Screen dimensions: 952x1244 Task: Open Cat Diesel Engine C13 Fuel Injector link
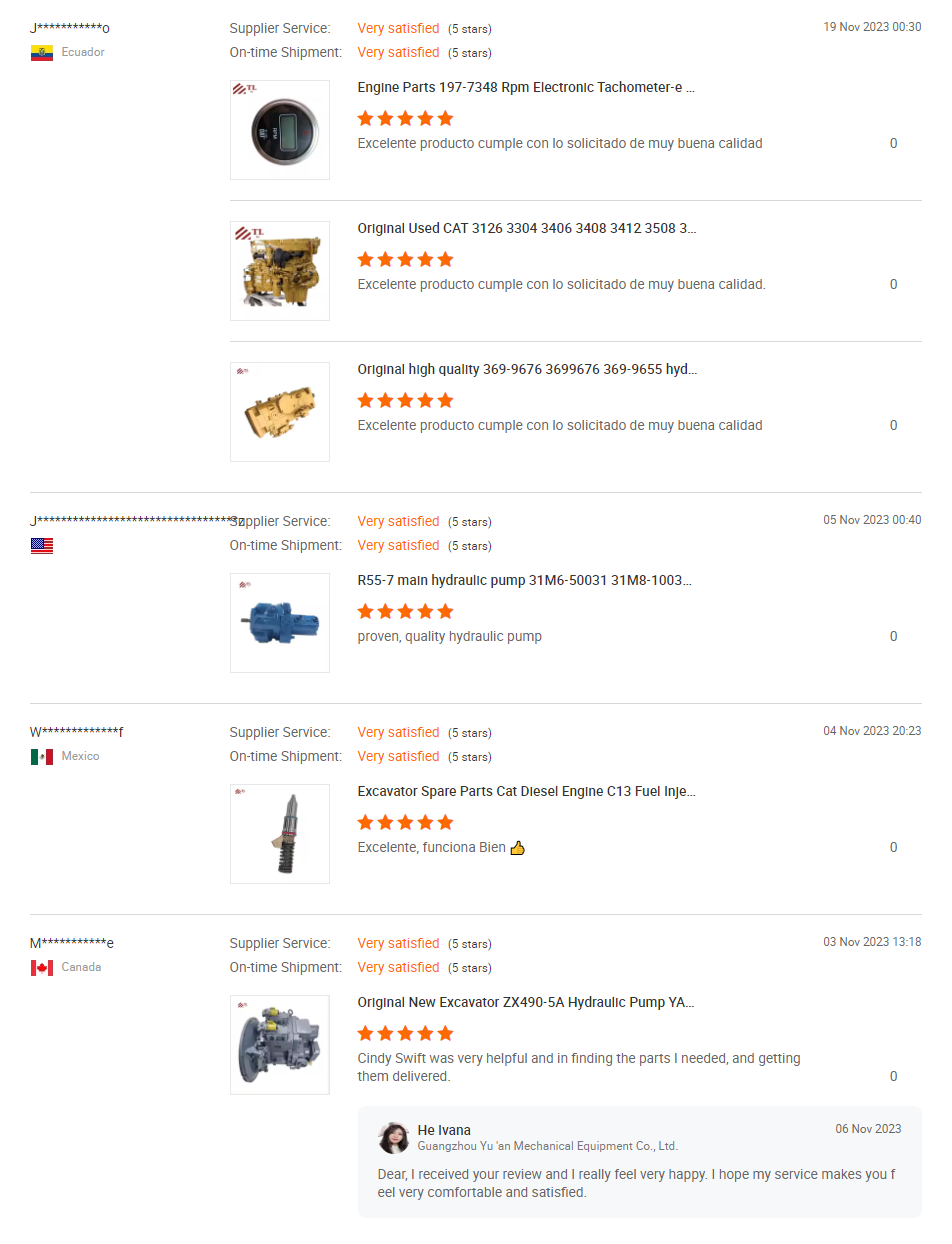[x=526, y=792]
